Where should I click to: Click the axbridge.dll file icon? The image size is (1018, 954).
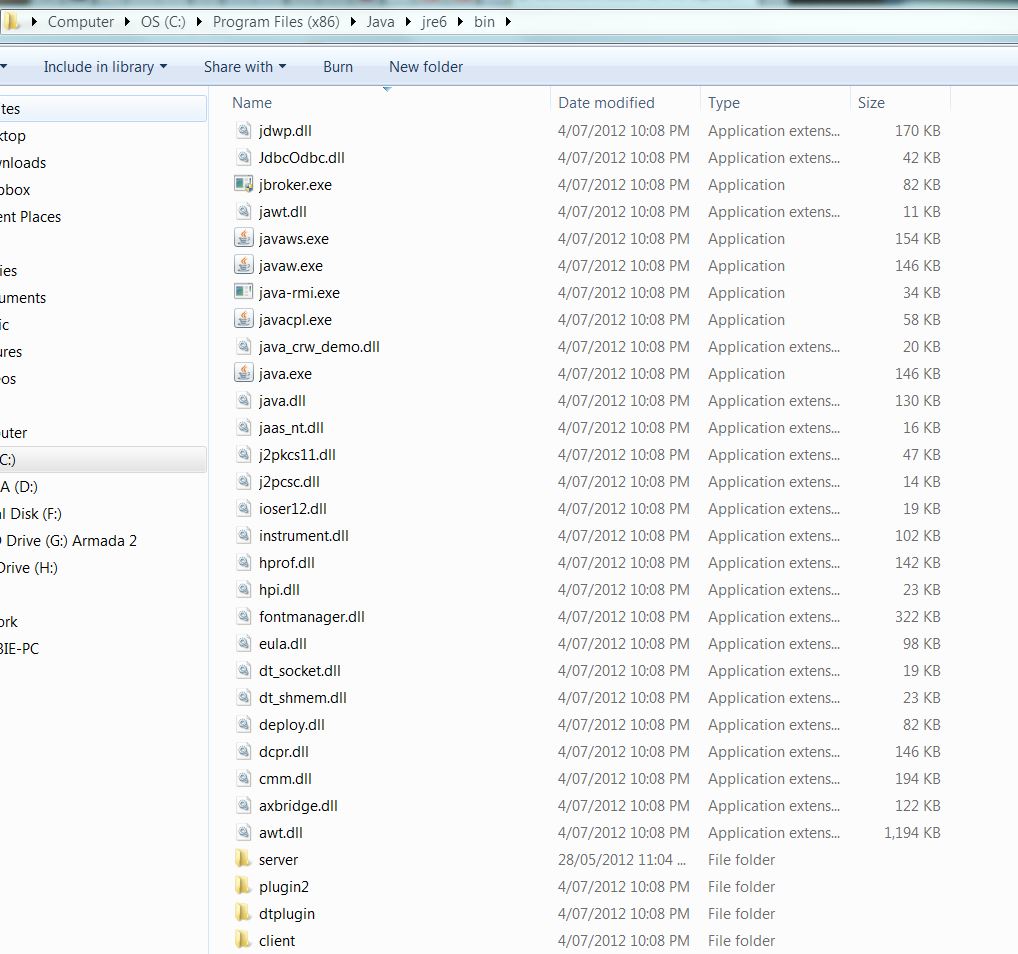243,805
